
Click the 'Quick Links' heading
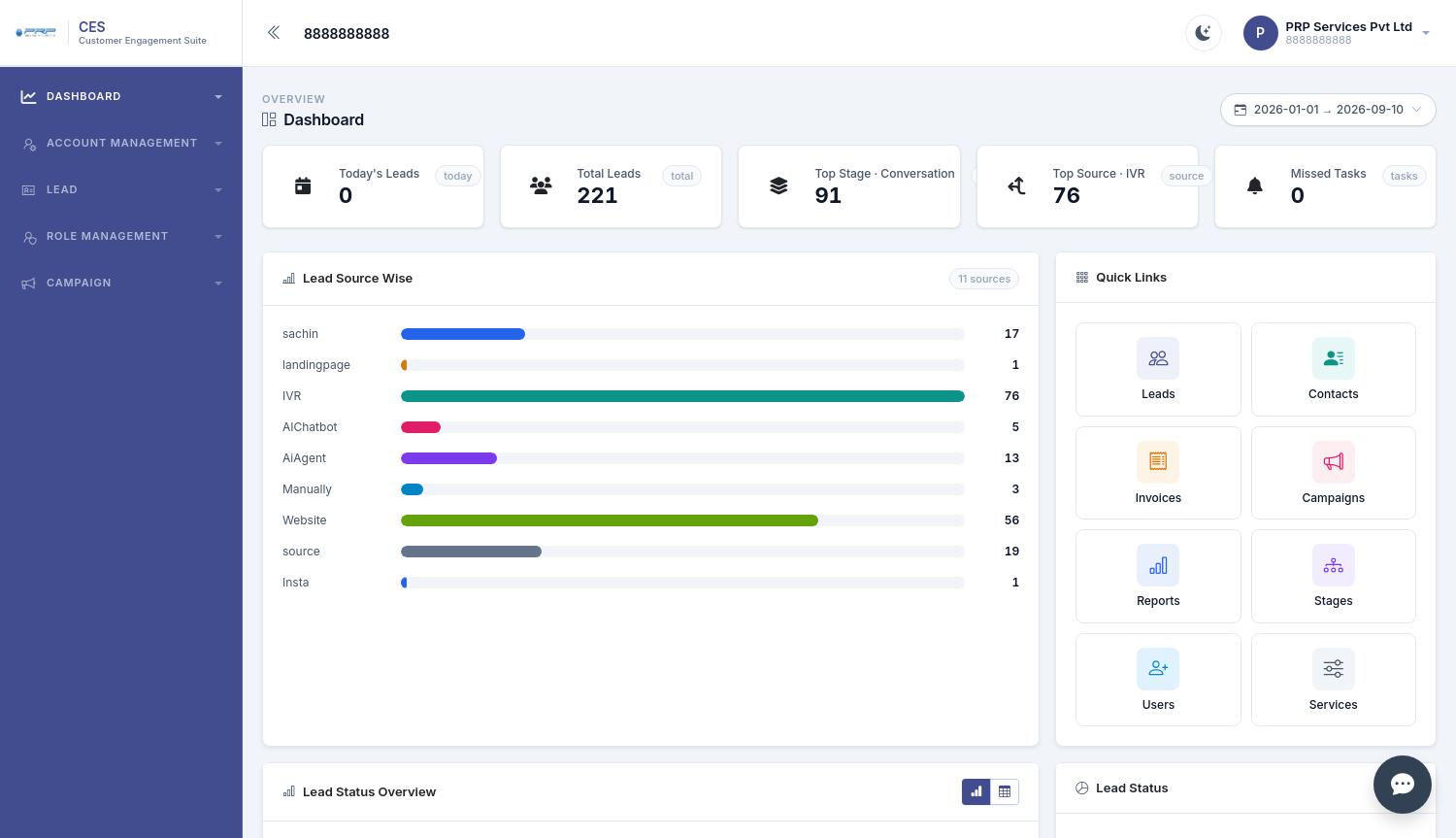tap(1131, 278)
